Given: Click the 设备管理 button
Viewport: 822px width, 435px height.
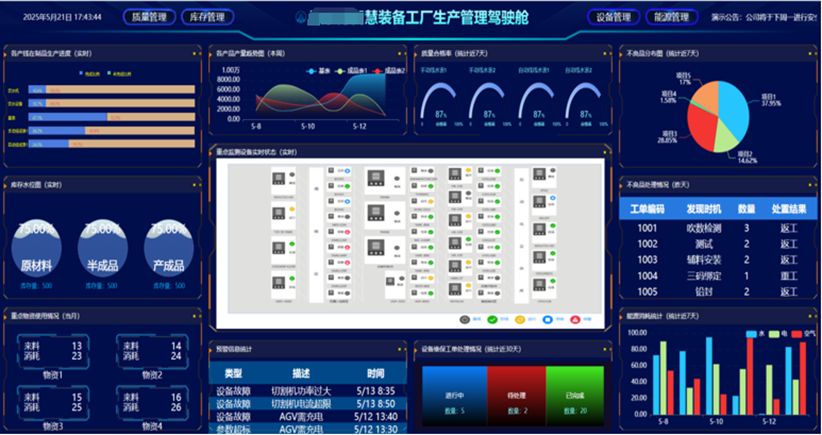Looking at the screenshot, I should (x=613, y=17).
